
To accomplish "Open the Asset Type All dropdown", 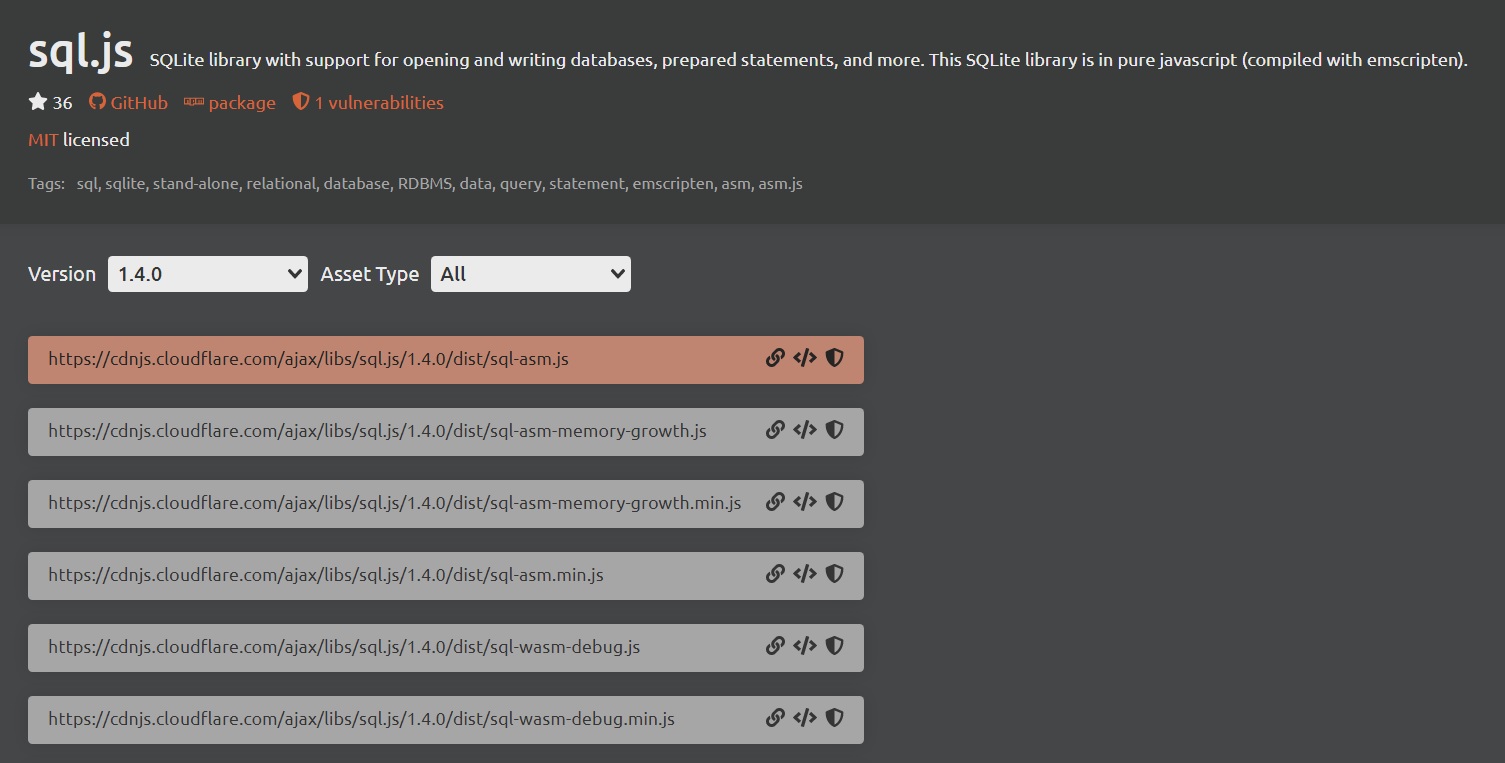I will (531, 274).
